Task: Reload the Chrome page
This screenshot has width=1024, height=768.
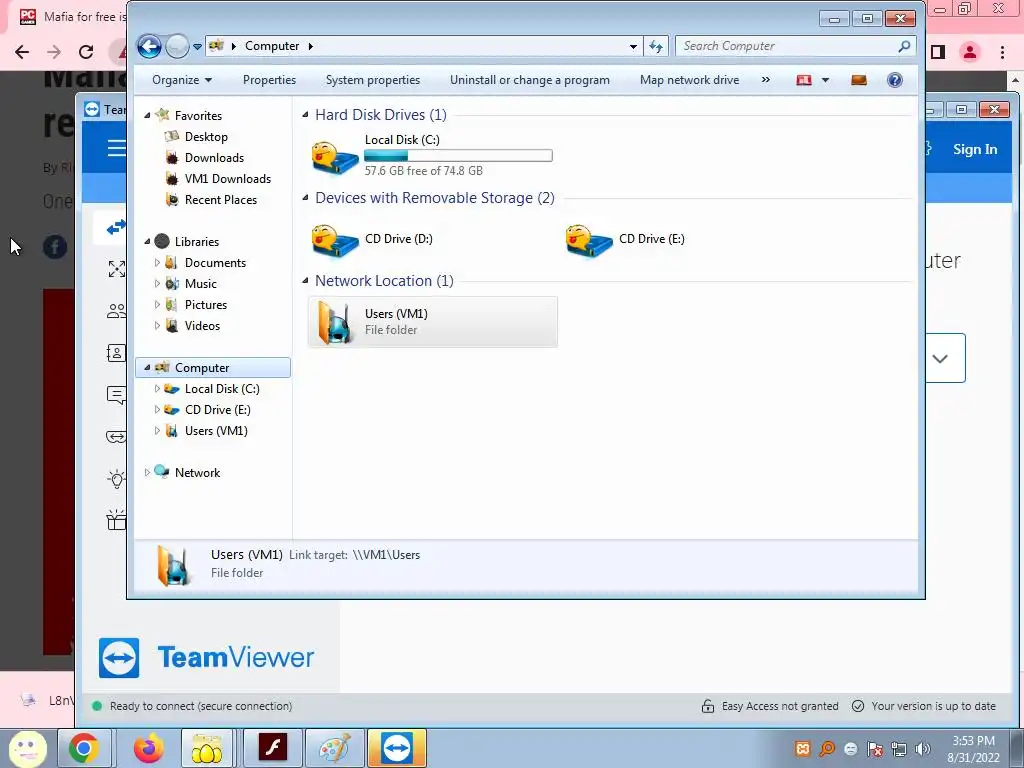Action: click(x=86, y=52)
